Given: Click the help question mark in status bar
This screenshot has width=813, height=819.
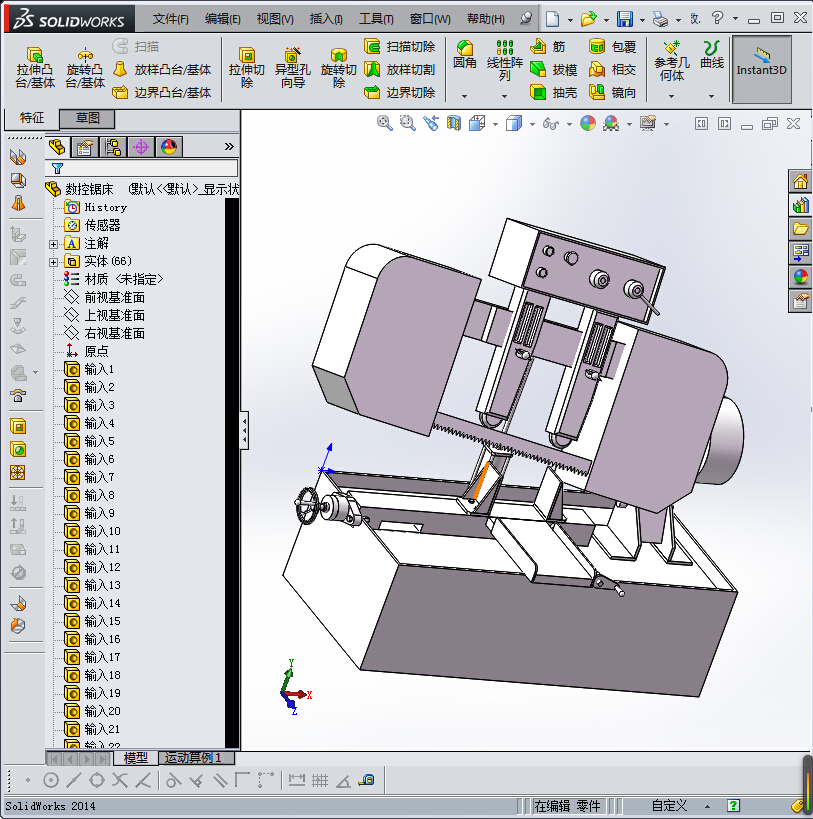Looking at the screenshot, I should 733,805.
